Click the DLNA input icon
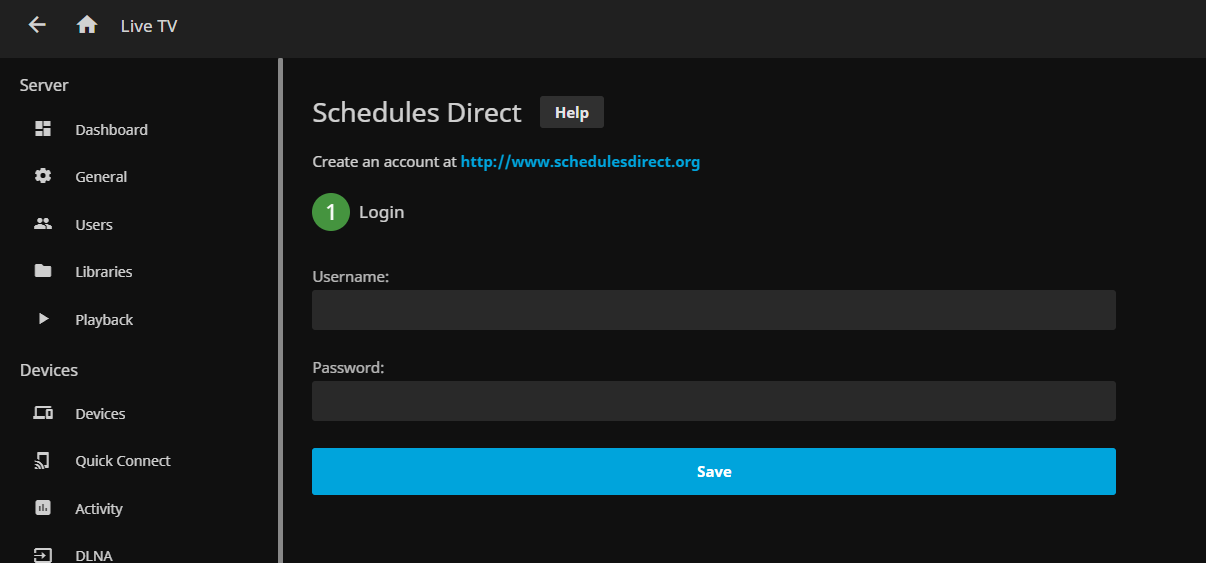 43,555
